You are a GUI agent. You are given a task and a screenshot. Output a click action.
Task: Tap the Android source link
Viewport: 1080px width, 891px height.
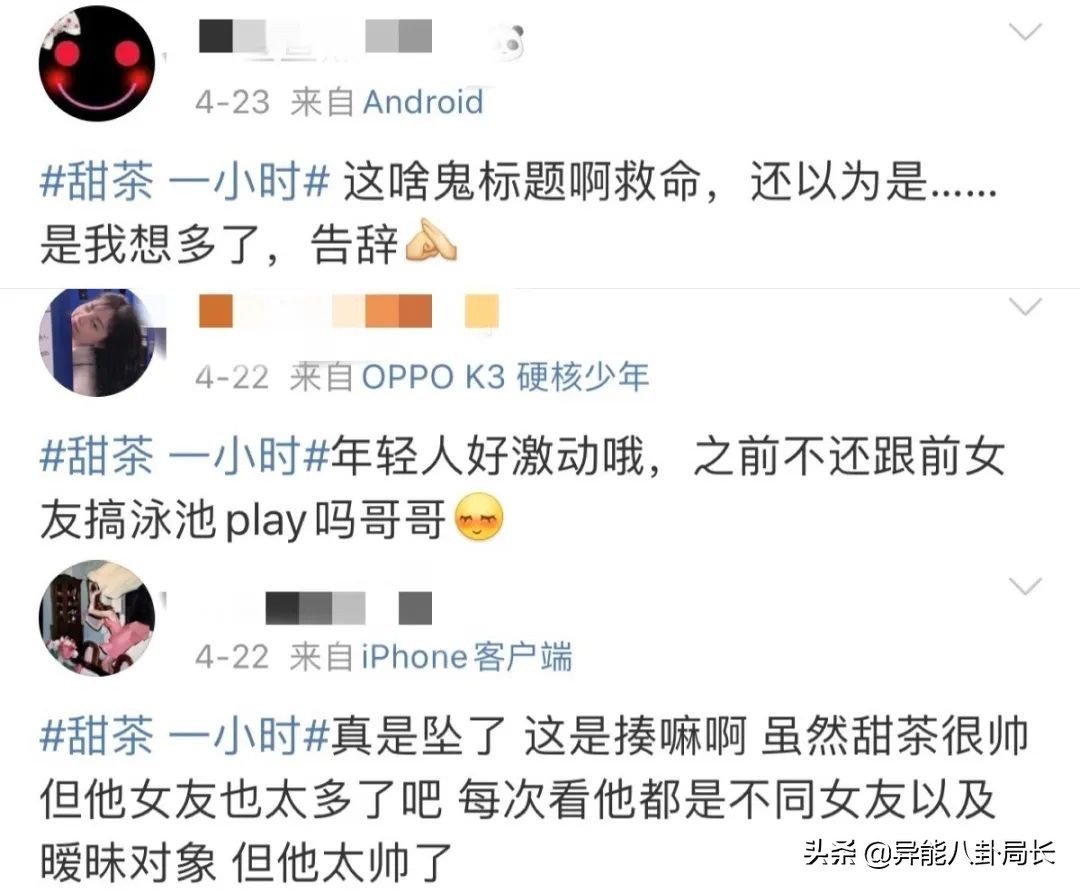(x=423, y=103)
